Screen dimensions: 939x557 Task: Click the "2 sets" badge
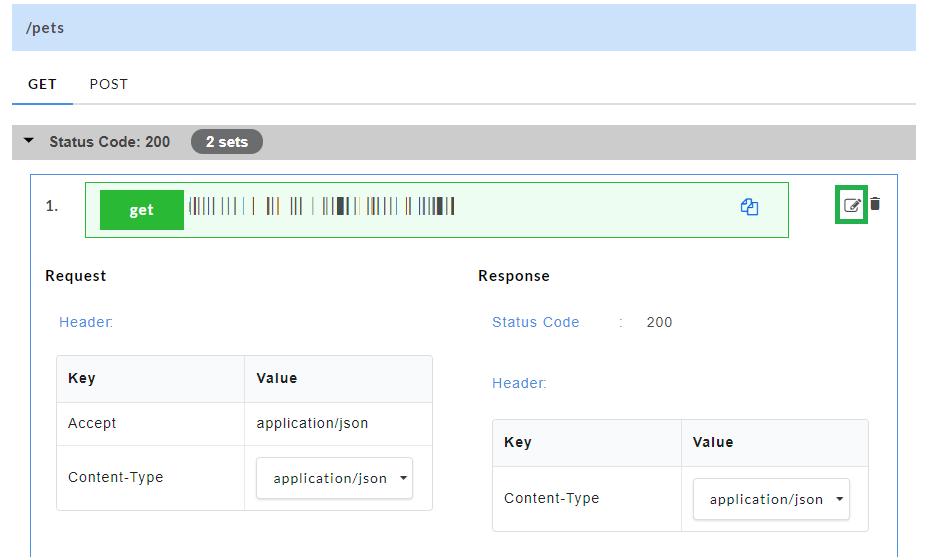click(x=227, y=142)
